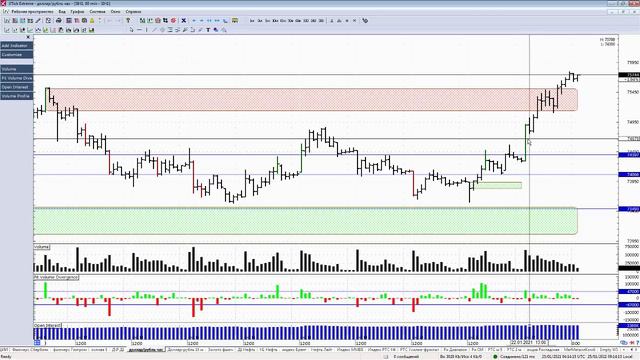Click the black current price label 75144
Viewport: 640px width, 360px height.
pyautogui.click(x=629, y=75)
